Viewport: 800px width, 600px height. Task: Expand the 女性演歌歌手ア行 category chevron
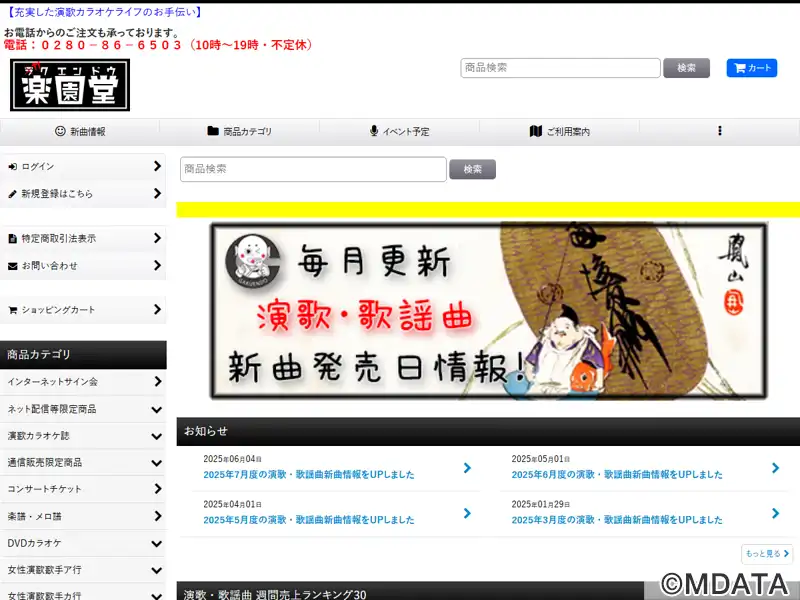click(x=157, y=570)
